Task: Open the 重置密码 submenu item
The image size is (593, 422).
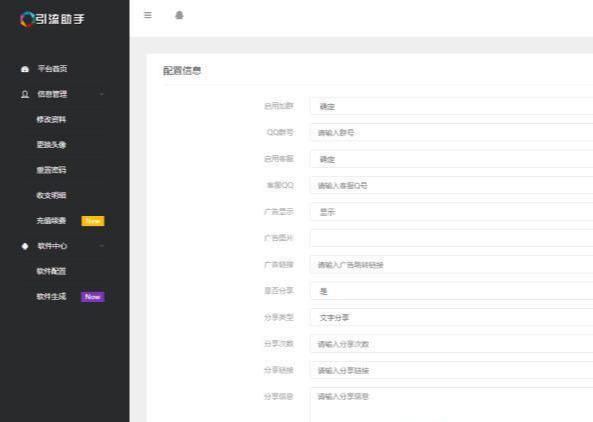Action: coord(51,170)
